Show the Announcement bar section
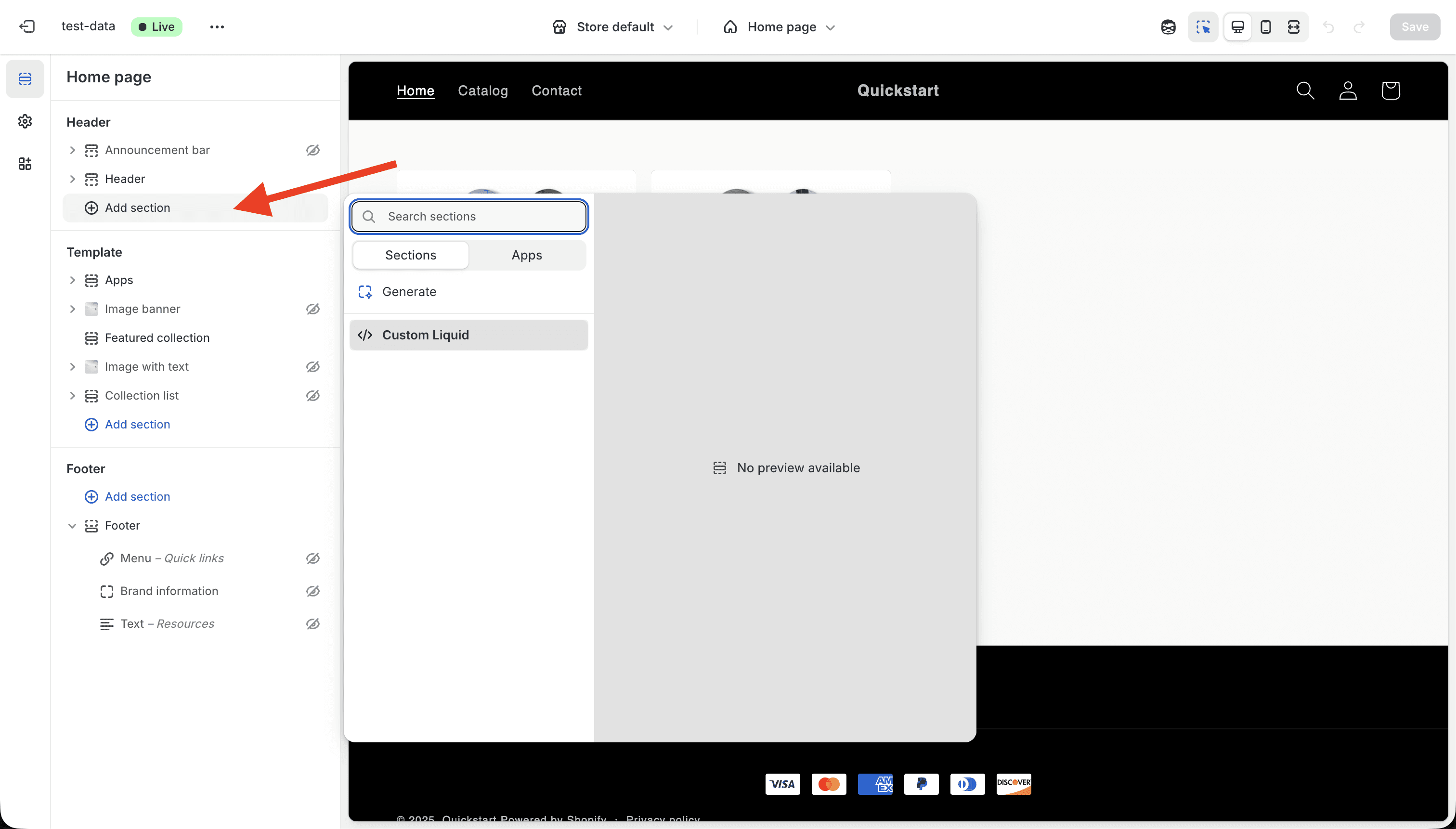This screenshot has height=829, width=1456. [312, 150]
